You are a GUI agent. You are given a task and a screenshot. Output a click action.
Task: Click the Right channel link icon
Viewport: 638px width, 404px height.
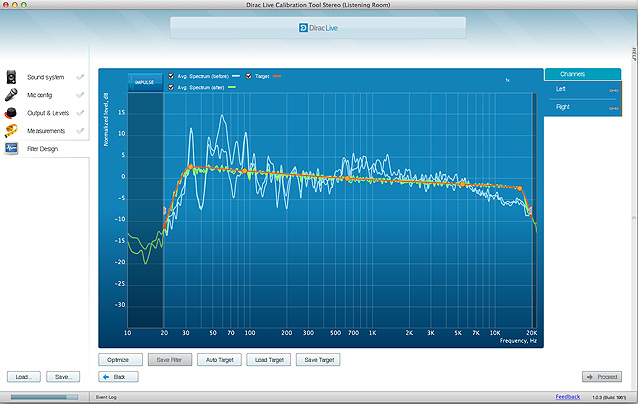(614, 108)
